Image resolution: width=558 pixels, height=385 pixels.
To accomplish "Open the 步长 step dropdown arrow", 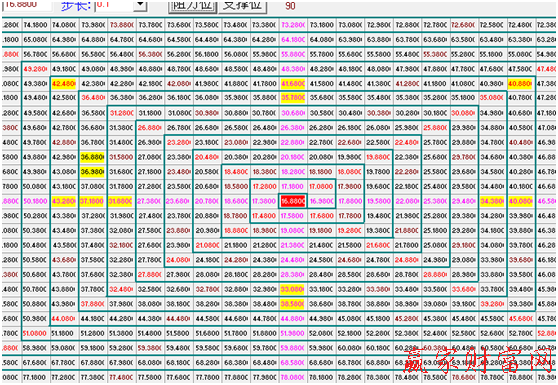I will click(x=141, y=5).
